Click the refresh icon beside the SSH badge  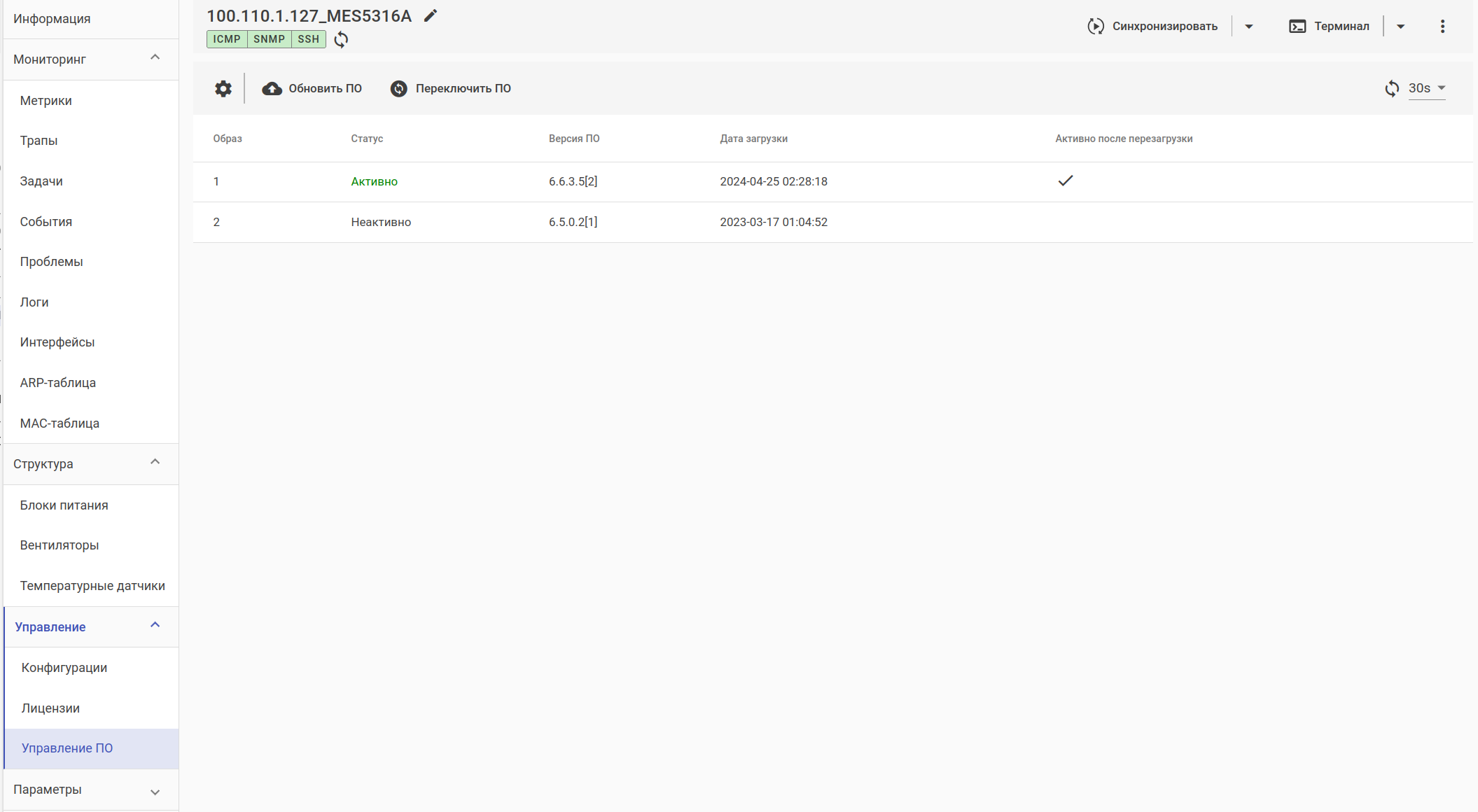341,39
